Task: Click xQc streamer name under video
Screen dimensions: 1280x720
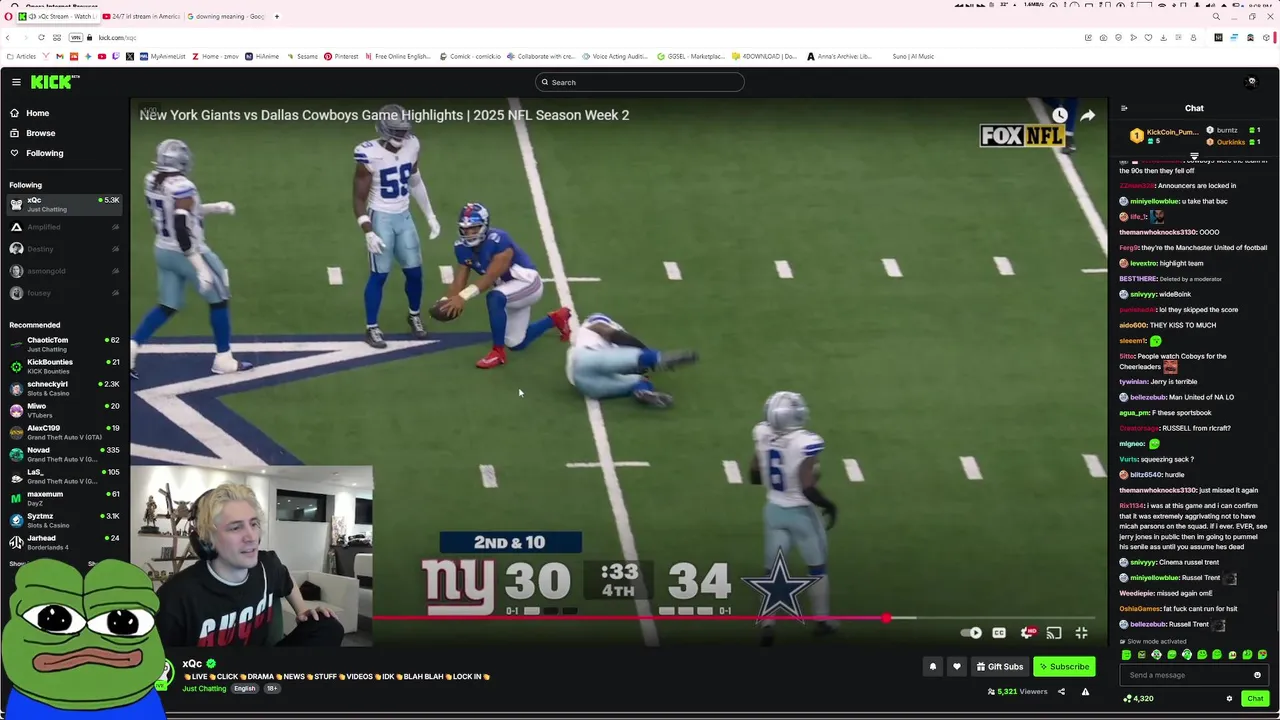Action: [192, 663]
